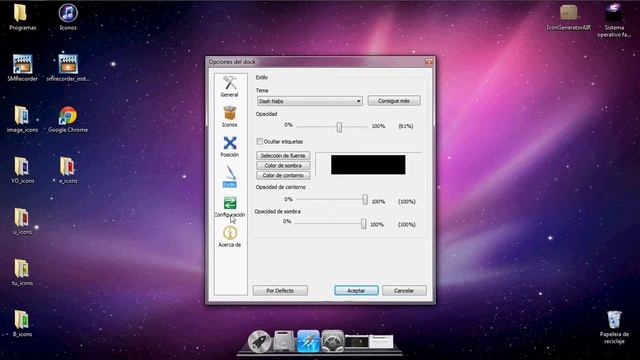Click the Color de sombra button
Image resolution: width=640 pixels, height=360 pixels.
click(283, 165)
